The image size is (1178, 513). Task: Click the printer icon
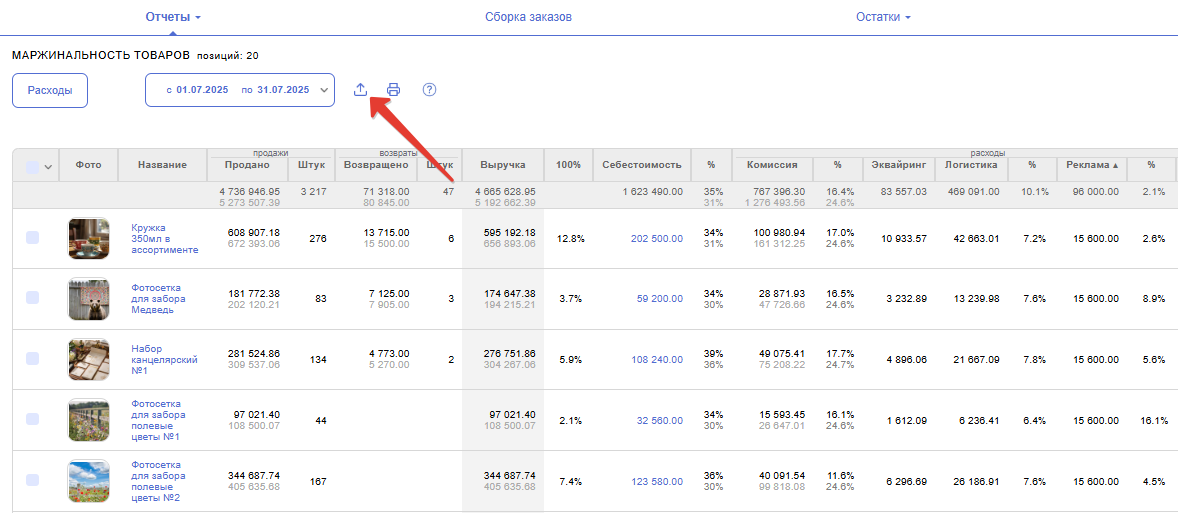(394, 90)
